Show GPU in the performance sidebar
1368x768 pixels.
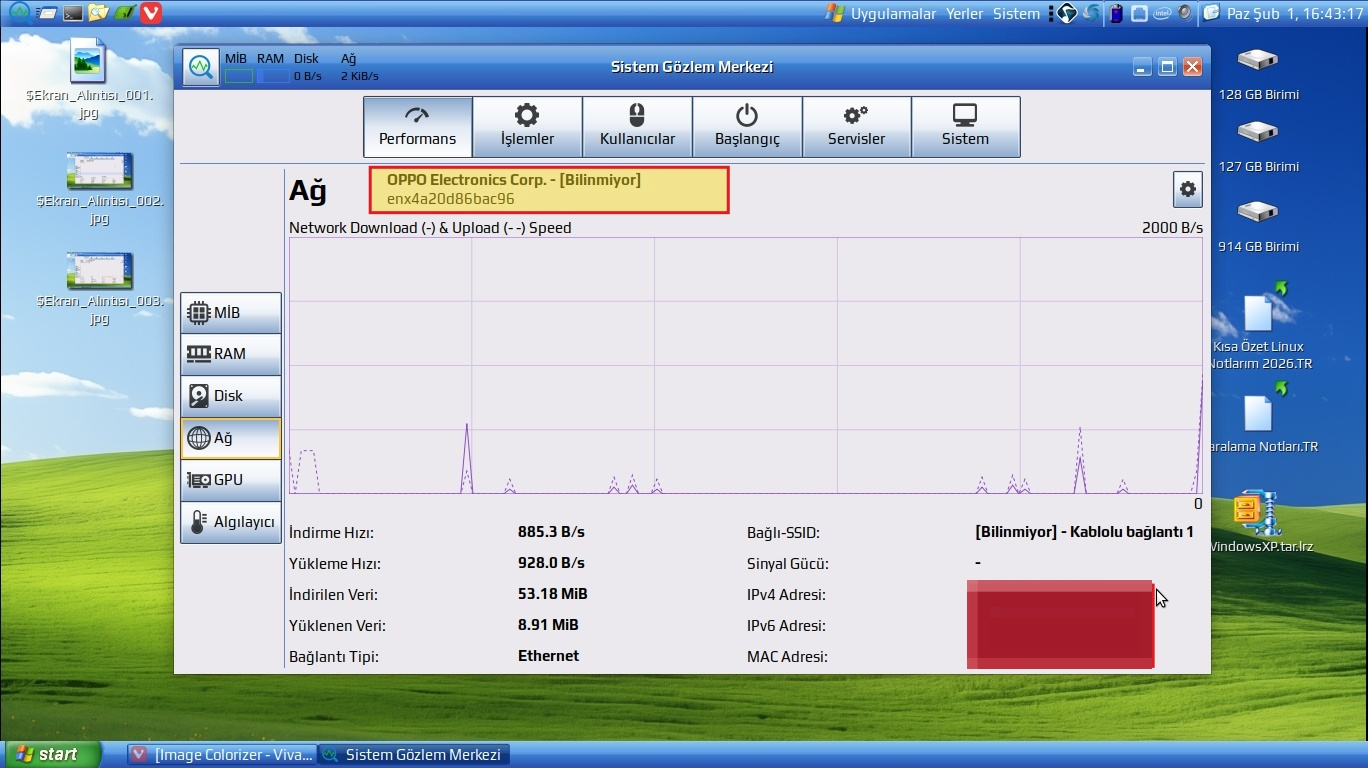(x=231, y=480)
